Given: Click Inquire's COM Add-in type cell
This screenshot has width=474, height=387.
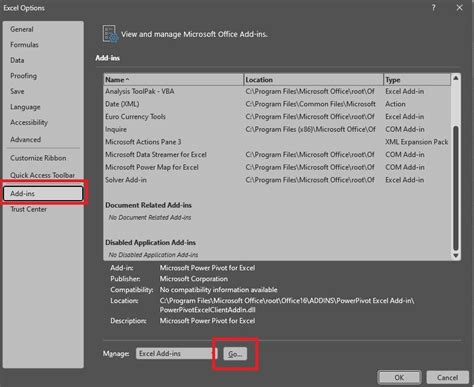Looking at the screenshot, I should click(405, 129).
